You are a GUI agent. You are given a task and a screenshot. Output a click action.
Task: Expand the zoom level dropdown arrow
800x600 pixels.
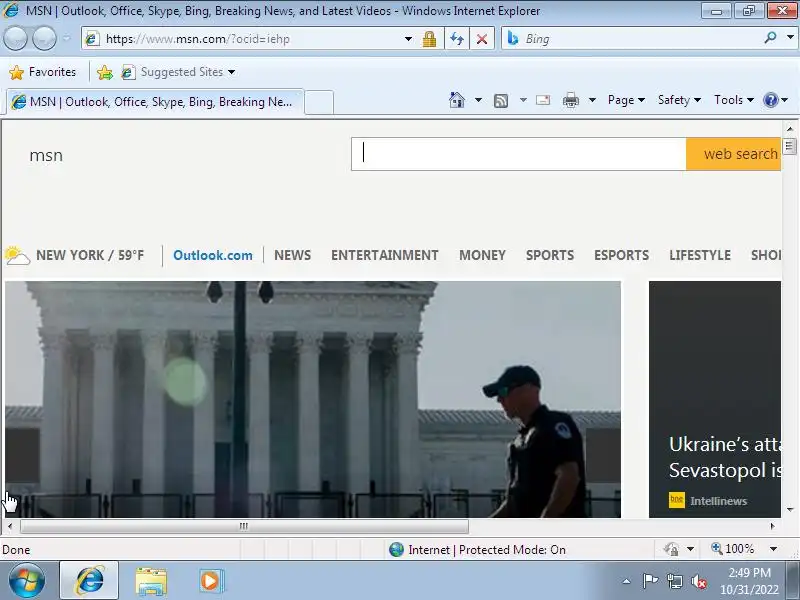pyautogui.click(x=773, y=549)
